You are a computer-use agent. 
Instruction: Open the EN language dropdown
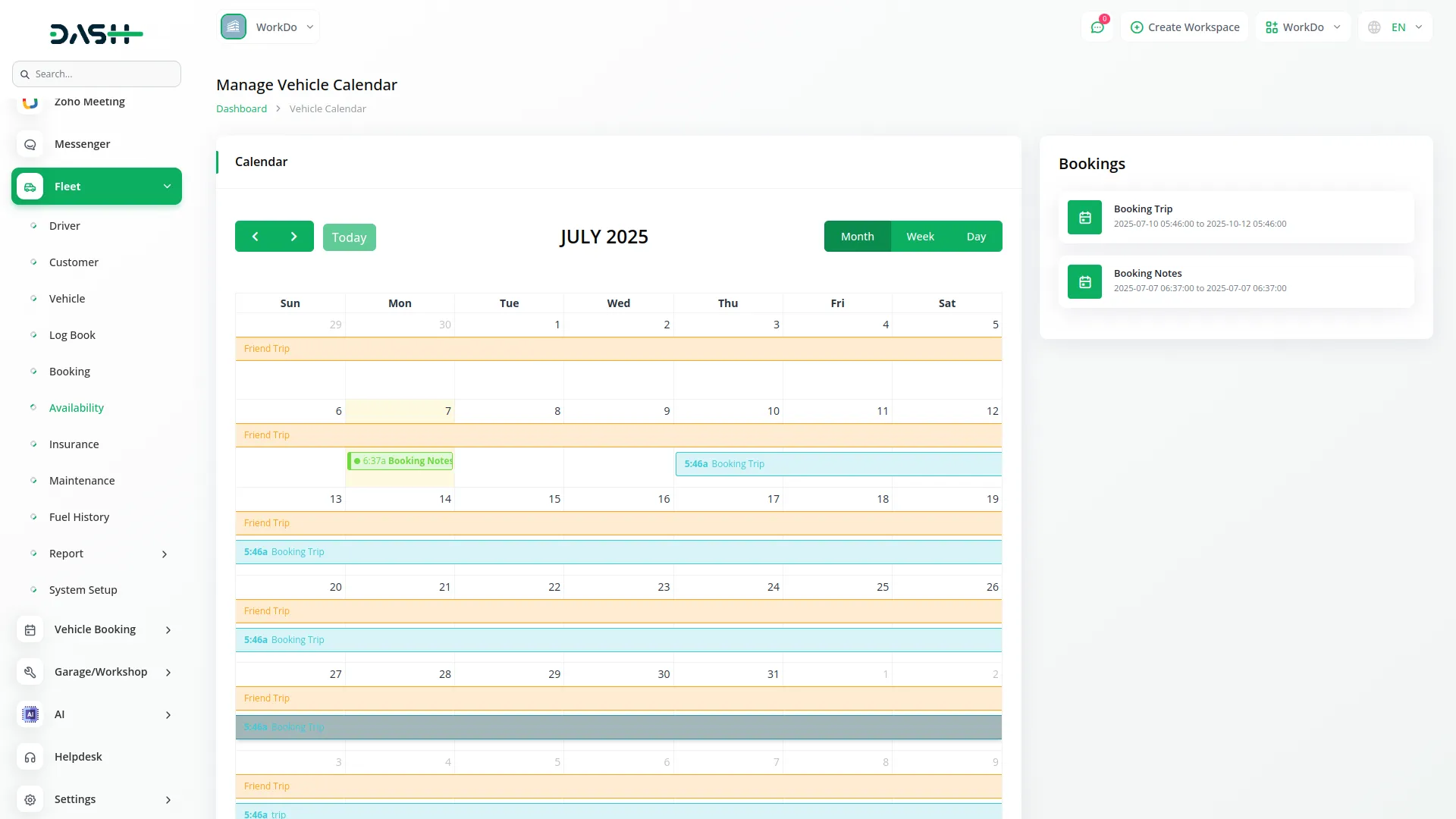tap(1397, 27)
